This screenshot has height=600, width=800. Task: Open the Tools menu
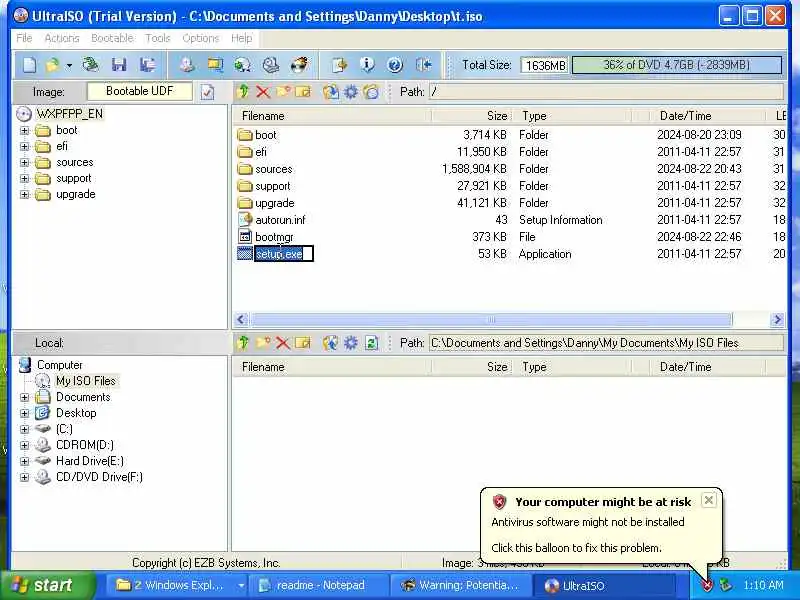pyautogui.click(x=158, y=38)
